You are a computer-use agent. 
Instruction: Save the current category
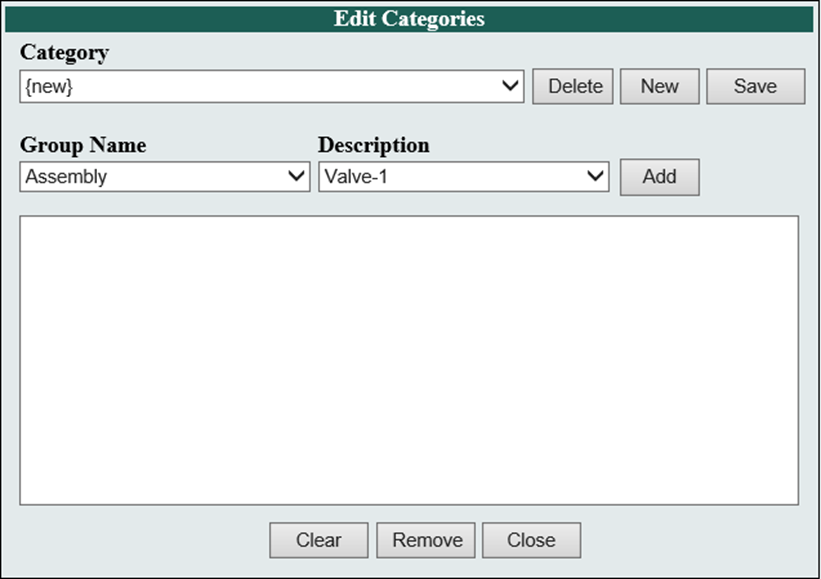pos(756,86)
